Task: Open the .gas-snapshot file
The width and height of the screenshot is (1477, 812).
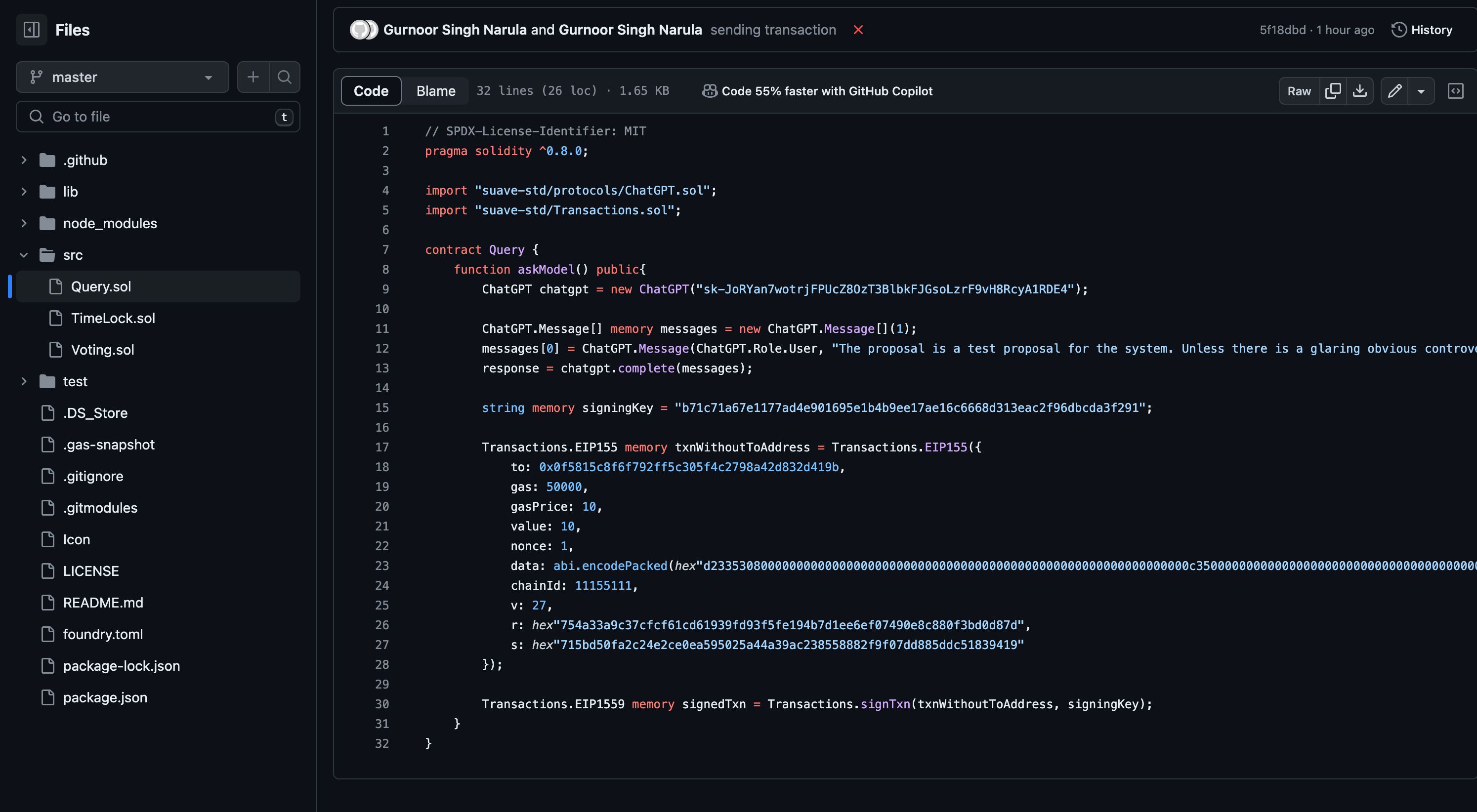Action: coord(109,444)
